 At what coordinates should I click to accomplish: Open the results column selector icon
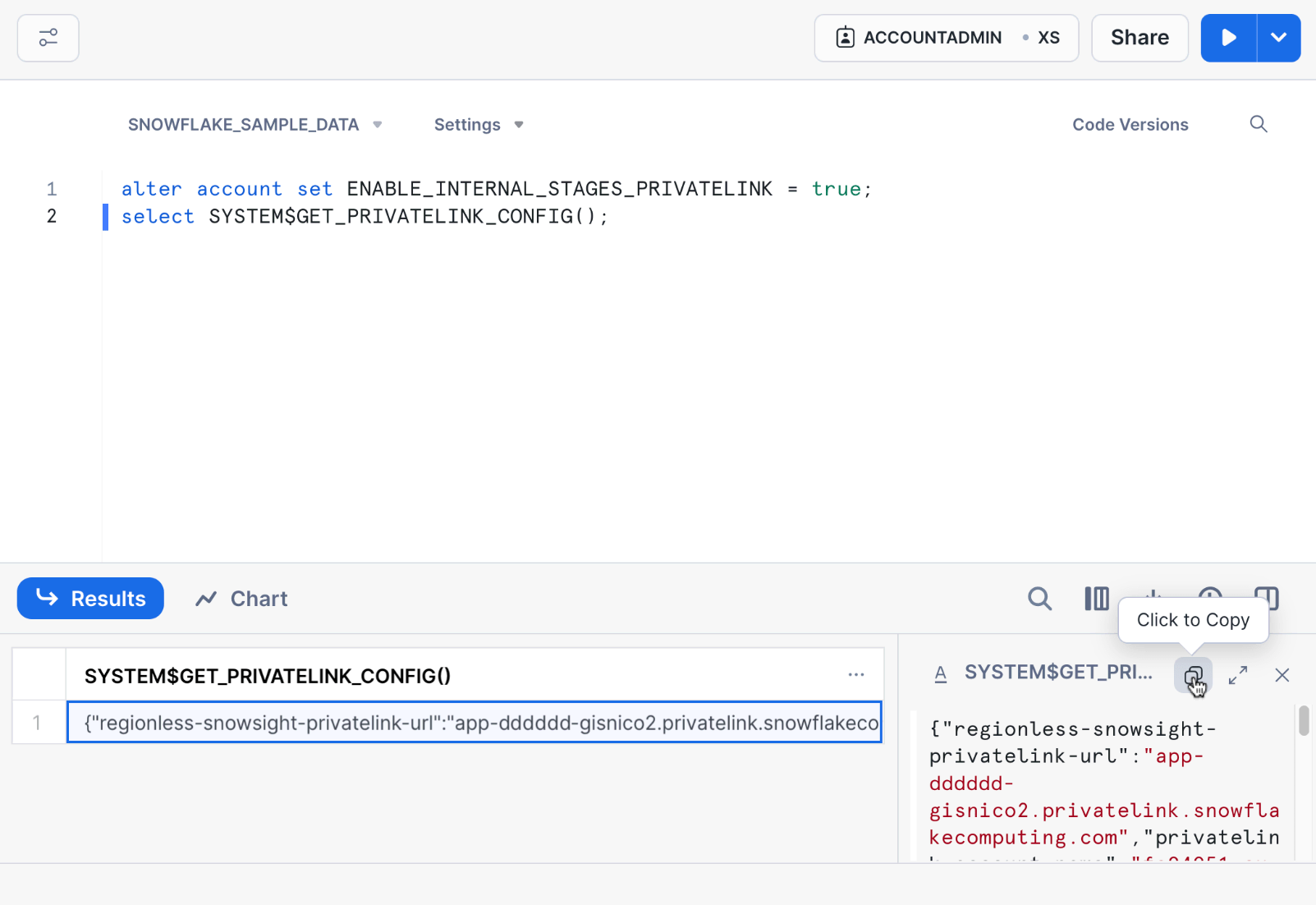tap(1096, 599)
